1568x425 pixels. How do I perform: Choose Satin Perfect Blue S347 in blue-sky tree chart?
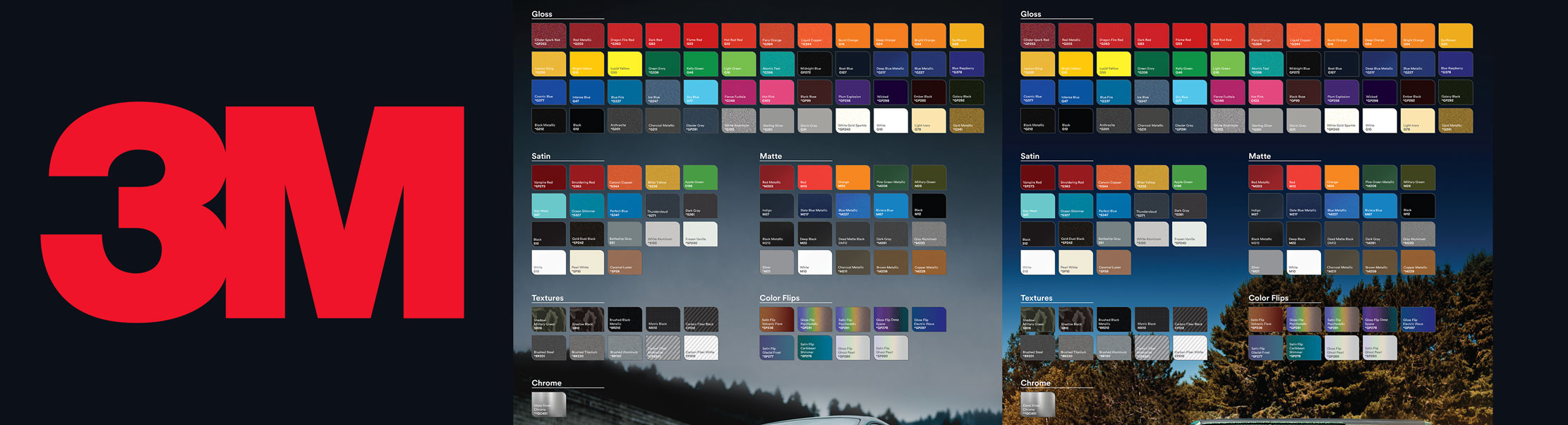click(x=1114, y=206)
